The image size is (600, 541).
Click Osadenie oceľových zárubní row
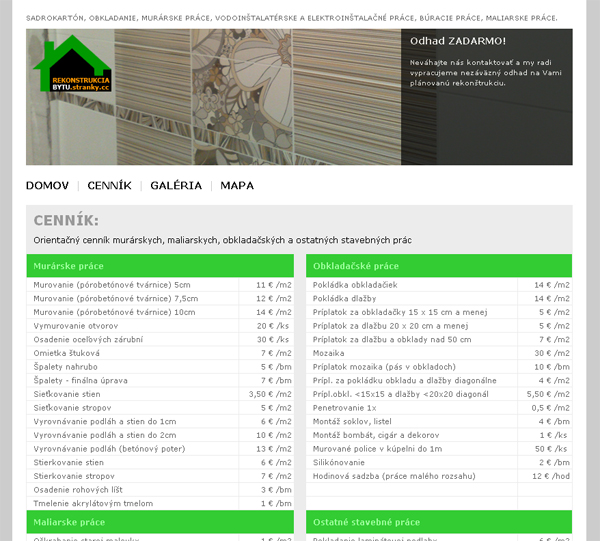[160, 340]
